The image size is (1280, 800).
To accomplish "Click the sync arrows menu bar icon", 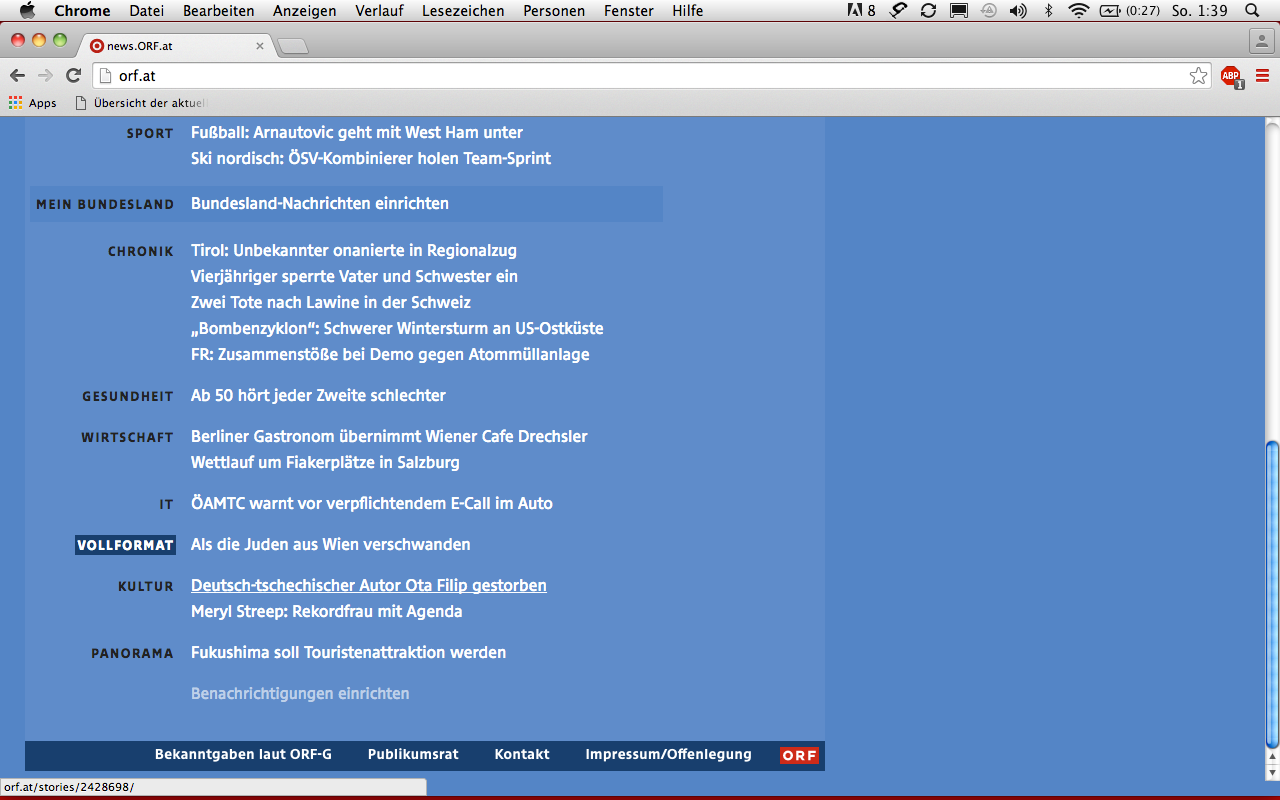I will [928, 11].
